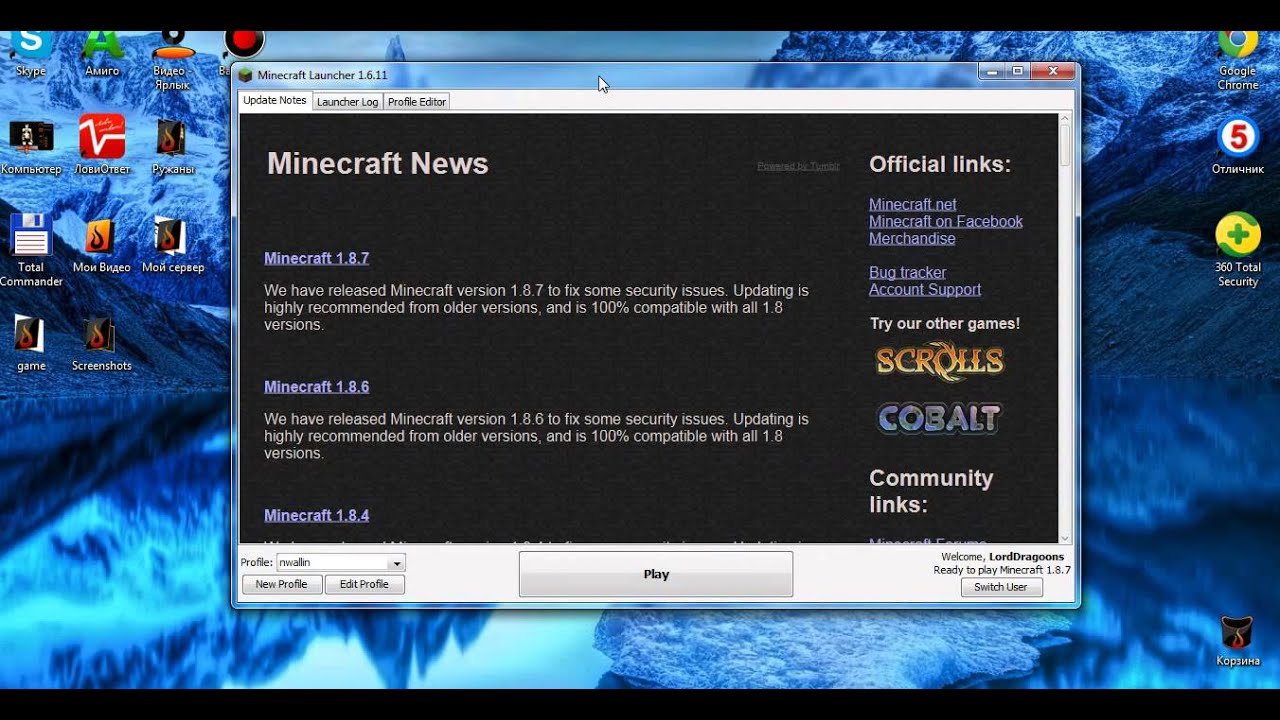Click the news scrollbar down arrow

(x=1065, y=538)
